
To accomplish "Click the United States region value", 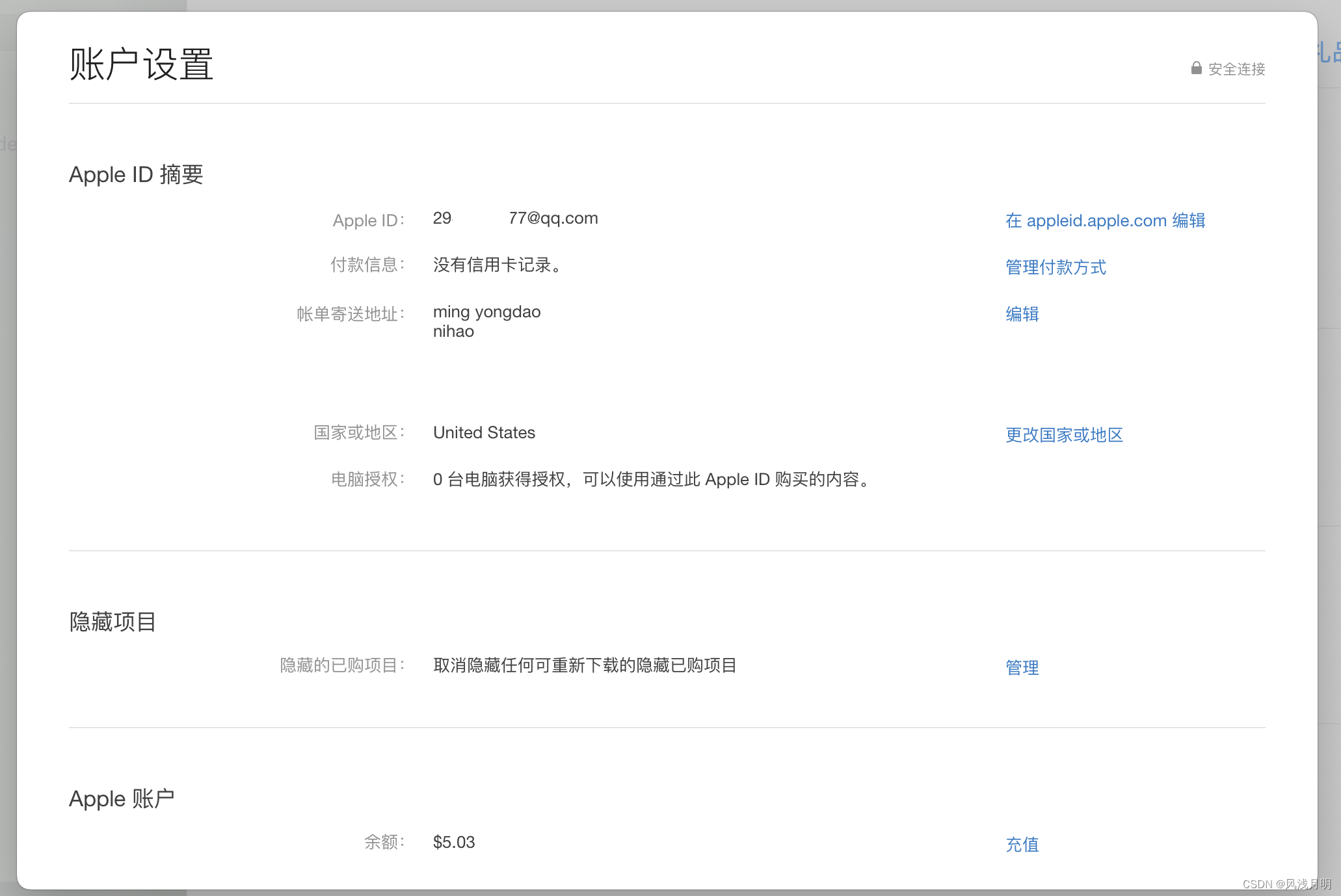I will point(484,433).
